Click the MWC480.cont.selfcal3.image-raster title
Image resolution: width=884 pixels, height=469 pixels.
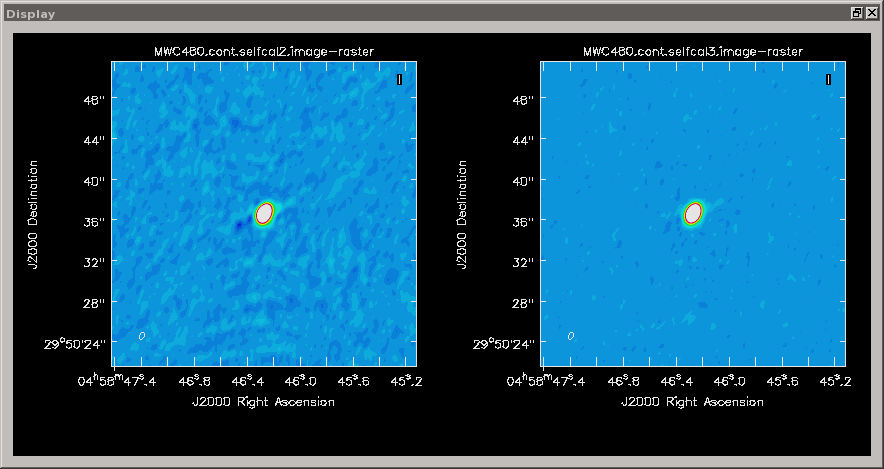coord(693,51)
